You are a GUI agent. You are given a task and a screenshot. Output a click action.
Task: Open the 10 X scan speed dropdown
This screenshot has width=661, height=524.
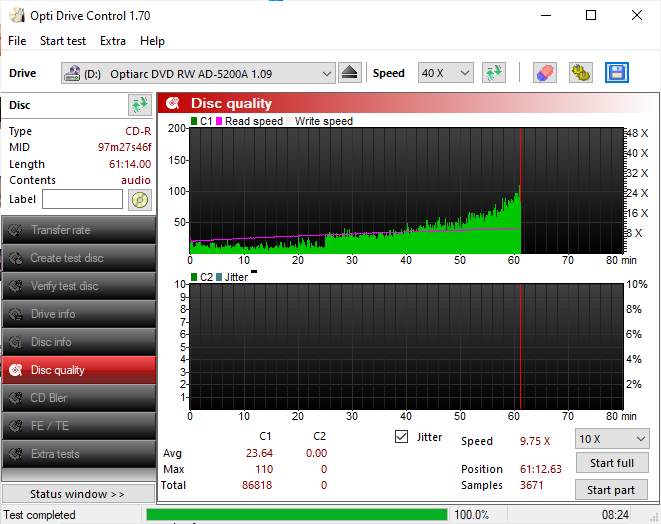point(612,439)
